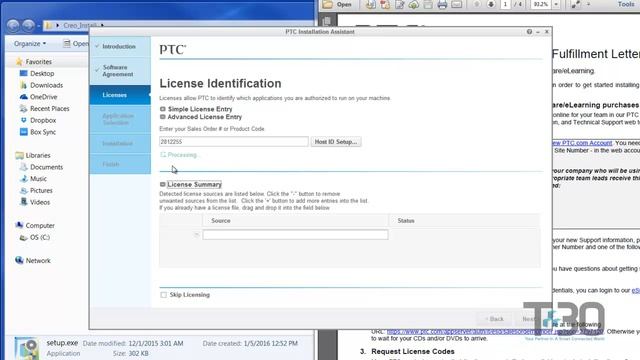Click the Print icon in PDF toolbar

[442, 4]
